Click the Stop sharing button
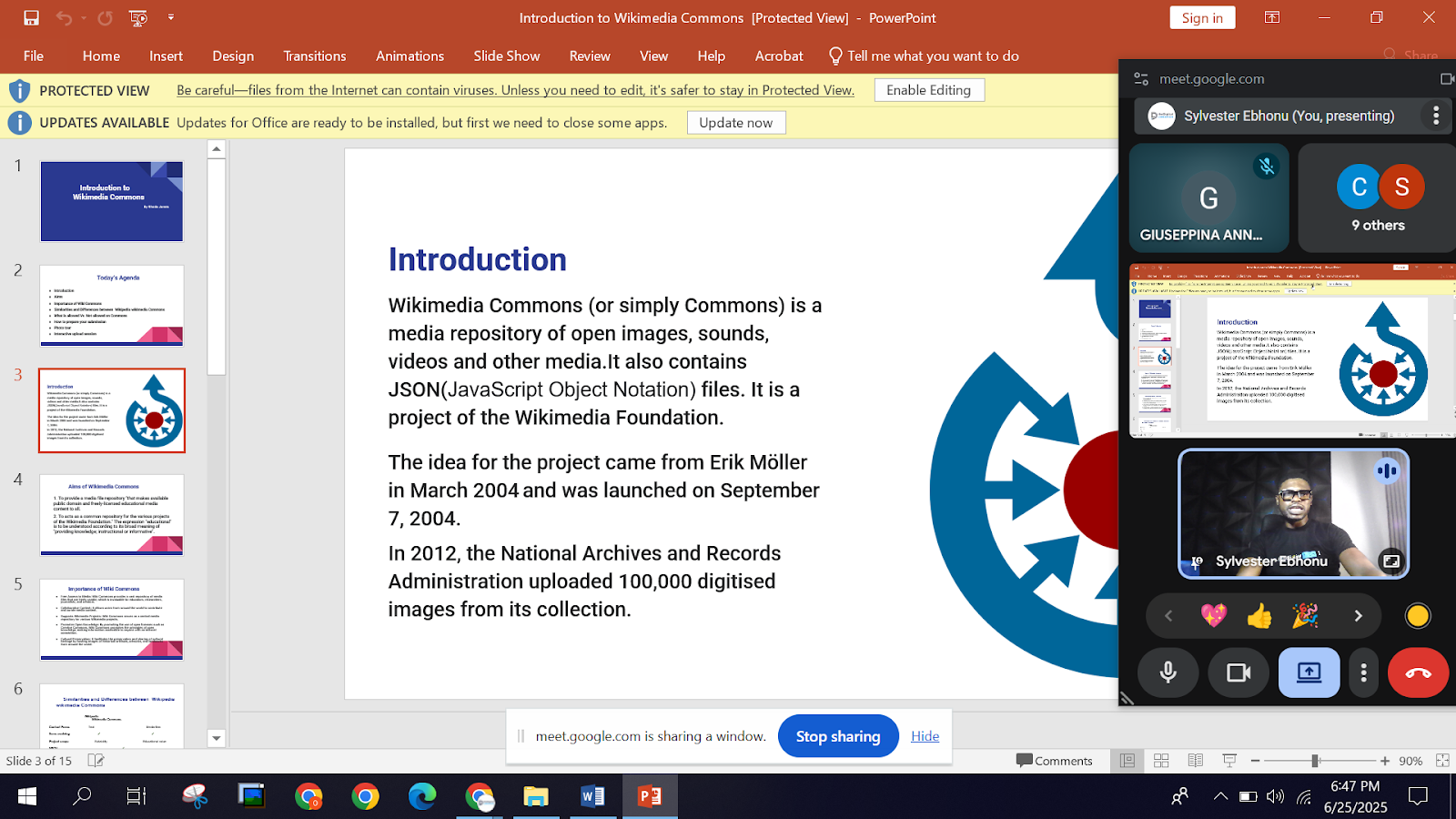 point(838,736)
